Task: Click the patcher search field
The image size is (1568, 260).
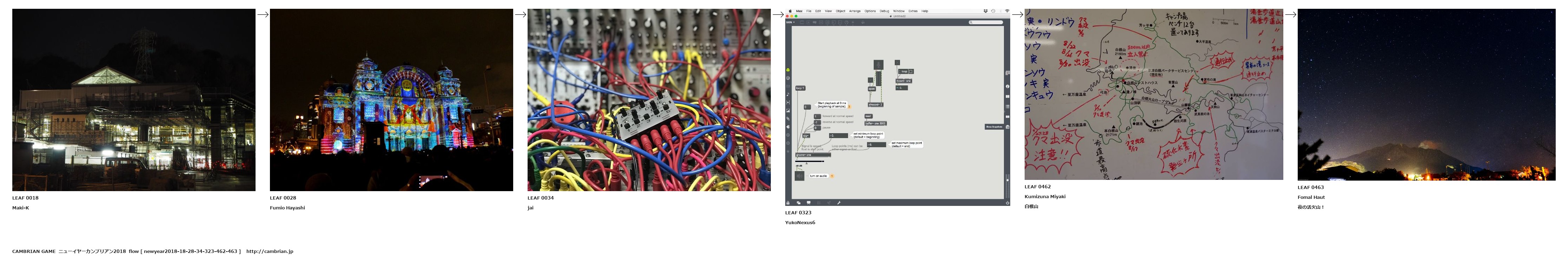Action: coord(986,22)
